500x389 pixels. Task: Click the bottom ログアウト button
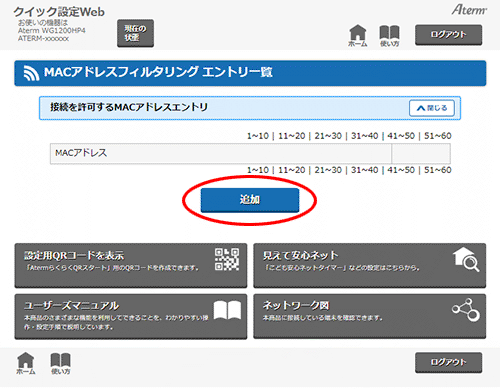click(448, 362)
